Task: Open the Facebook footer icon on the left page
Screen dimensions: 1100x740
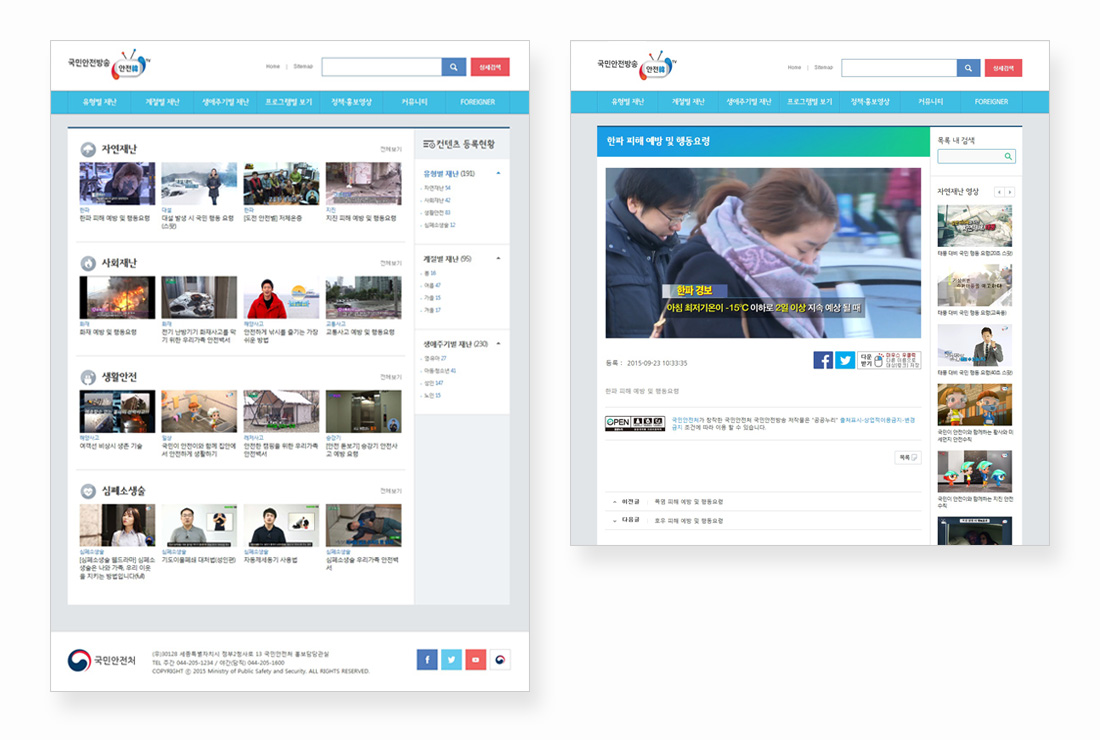Action: 427,659
